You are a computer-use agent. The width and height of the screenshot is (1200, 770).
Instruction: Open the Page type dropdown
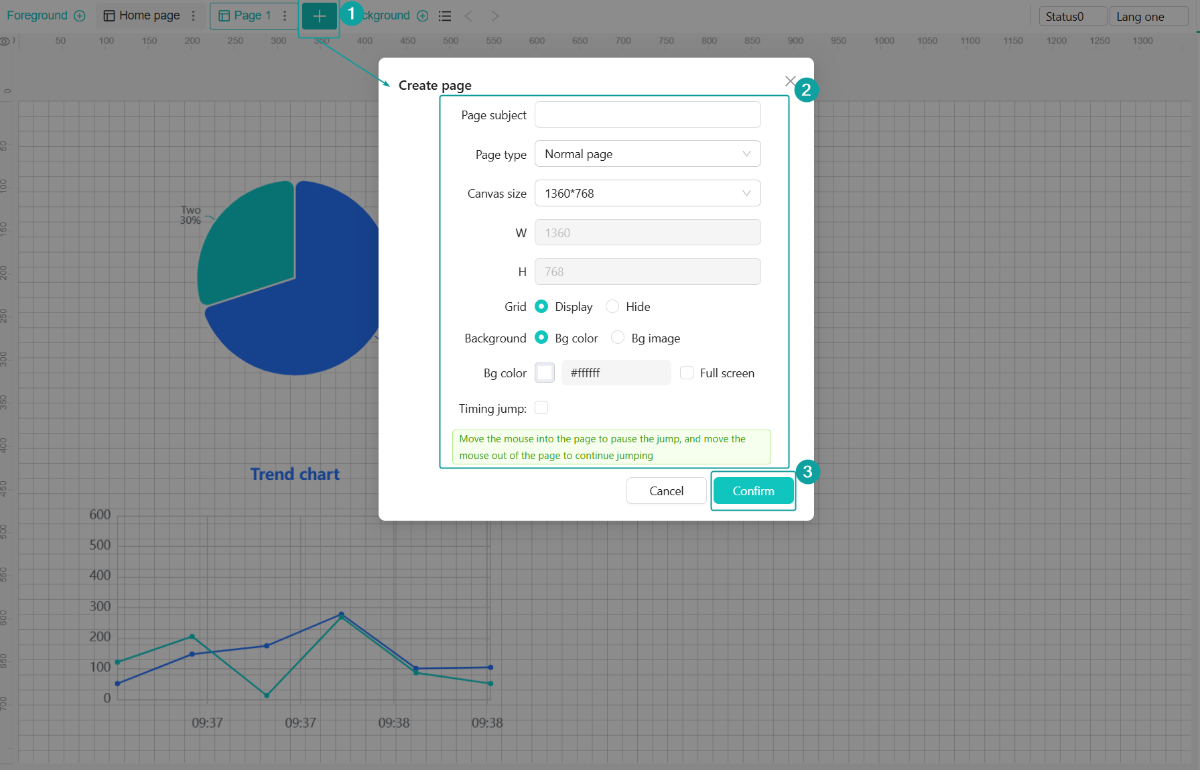pyautogui.click(x=648, y=154)
